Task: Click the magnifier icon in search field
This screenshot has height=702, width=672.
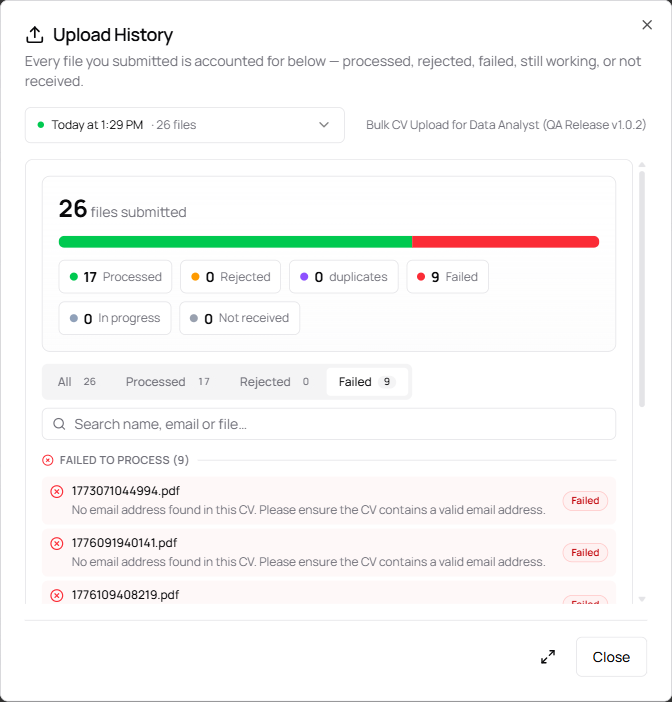Action: (x=59, y=424)
